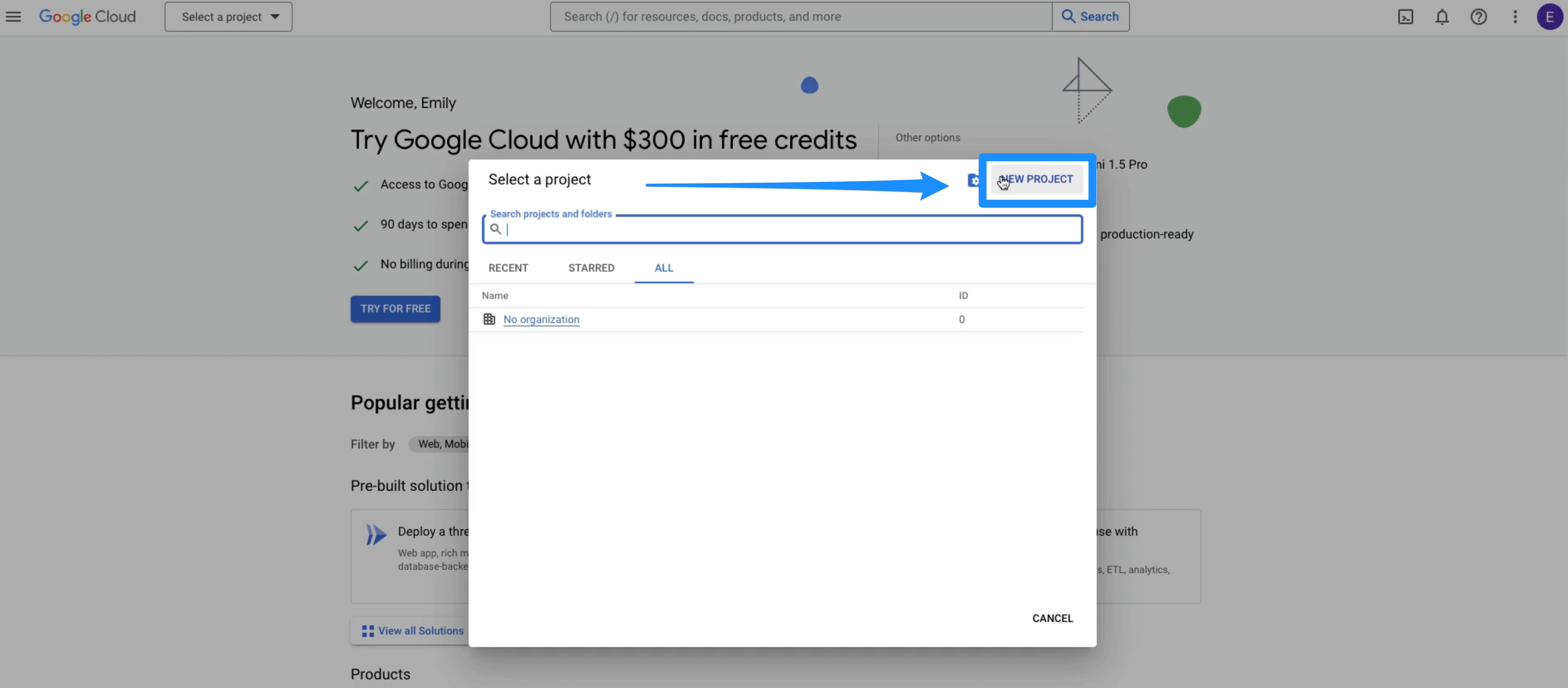Image resolution: width=1568 pixels, height=688 pixels.
Task: Expand the Select a project dropdown
Action: coord(228,16)
